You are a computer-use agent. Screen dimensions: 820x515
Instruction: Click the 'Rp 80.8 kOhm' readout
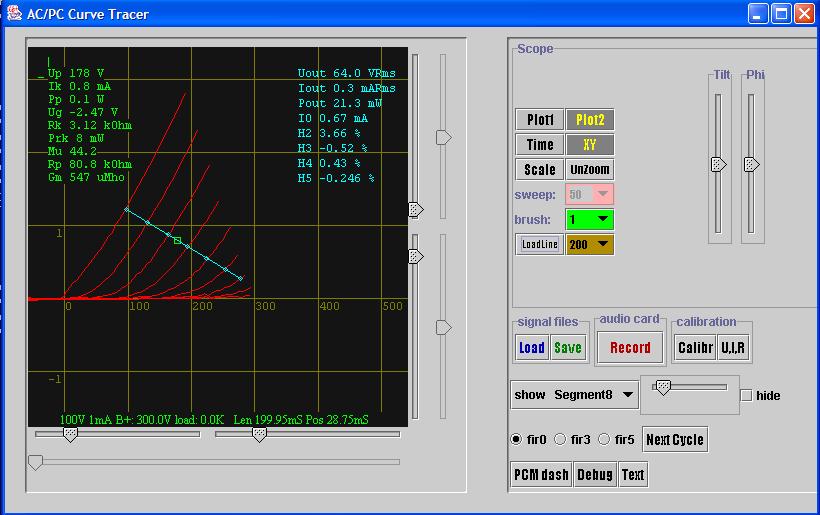[89, 164]
